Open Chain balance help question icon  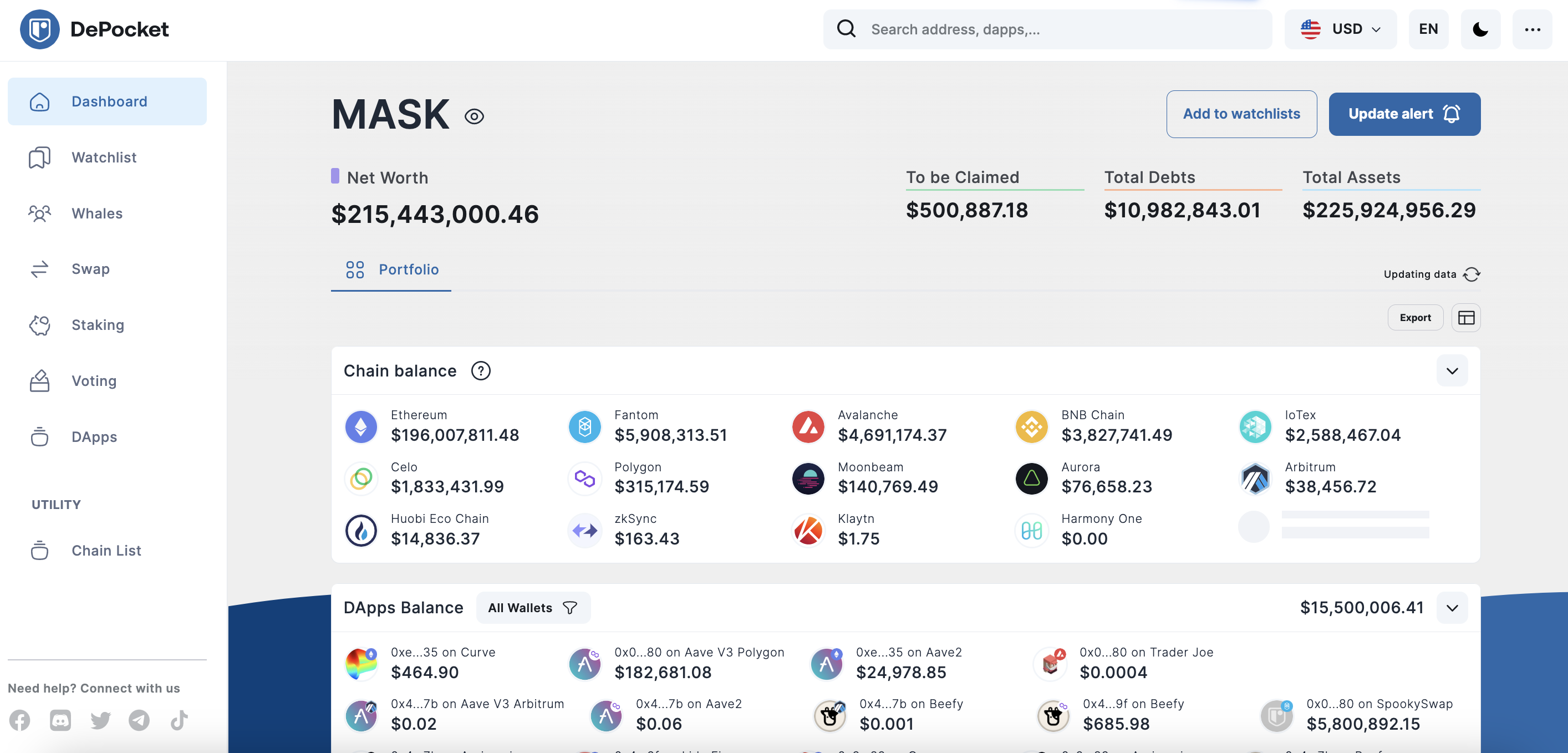point(481,371)
